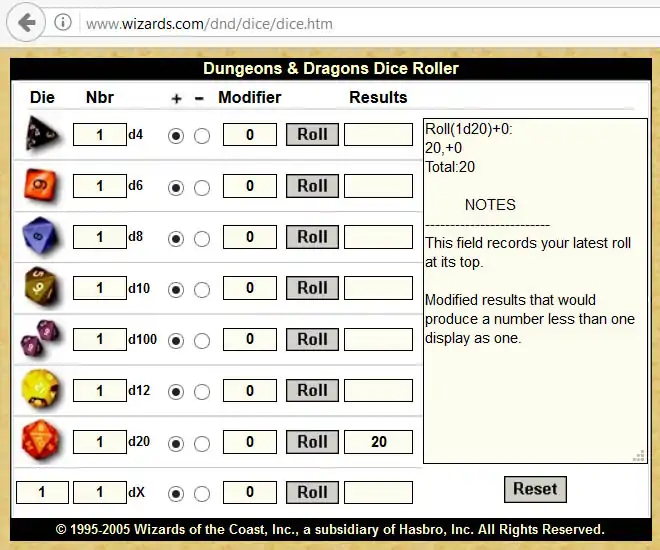
Task: Click the roll notes text area
Action: coord(534,290)
